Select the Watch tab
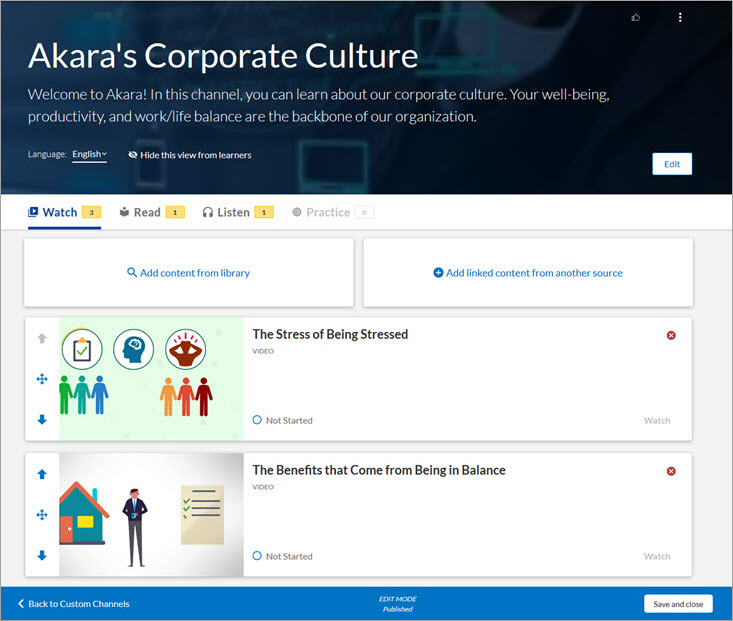 click(60, 212)
